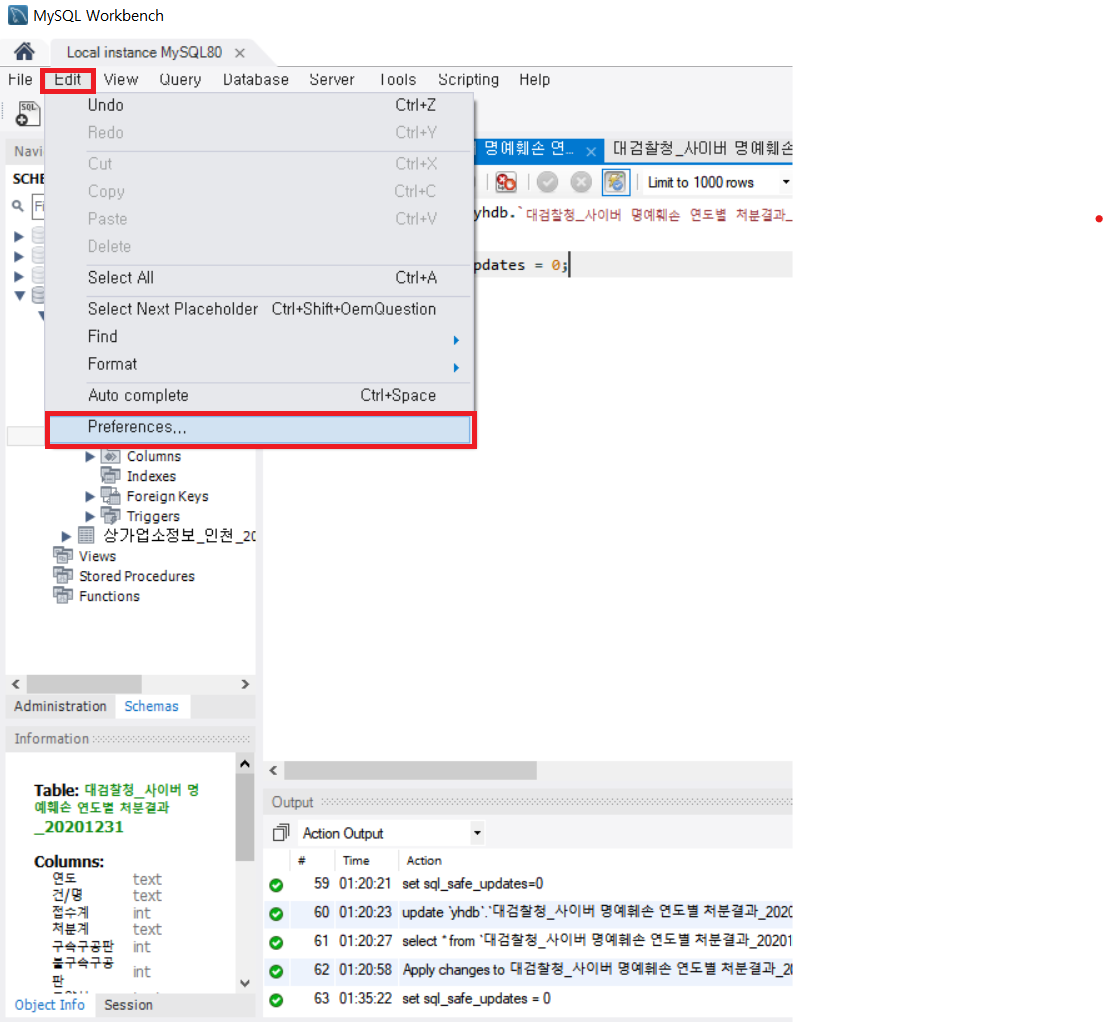Click navigator scrollbar right arrow
This screenshot has width=1103, height=1022.
click(x=245, y=684)
